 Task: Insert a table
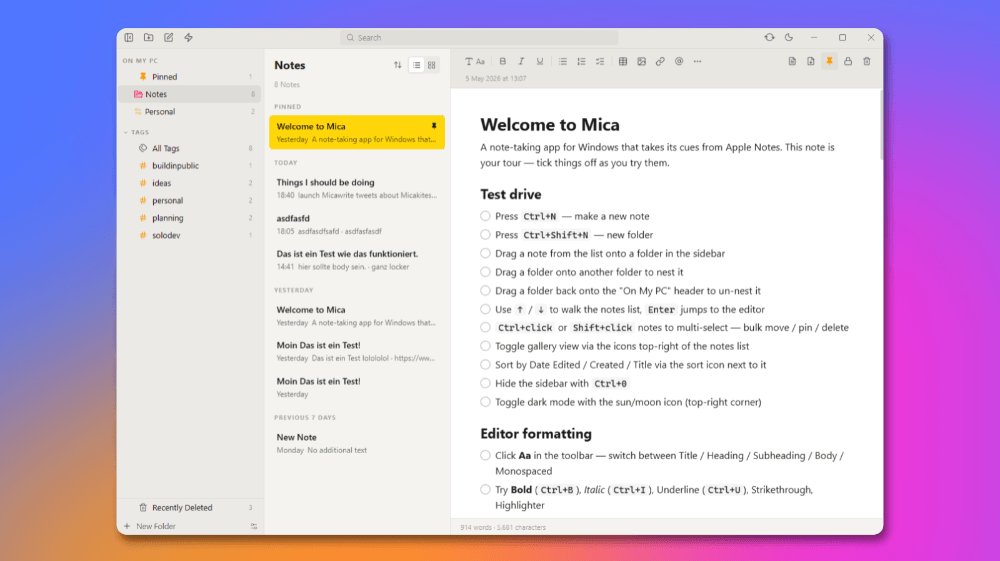coord(622,62)
